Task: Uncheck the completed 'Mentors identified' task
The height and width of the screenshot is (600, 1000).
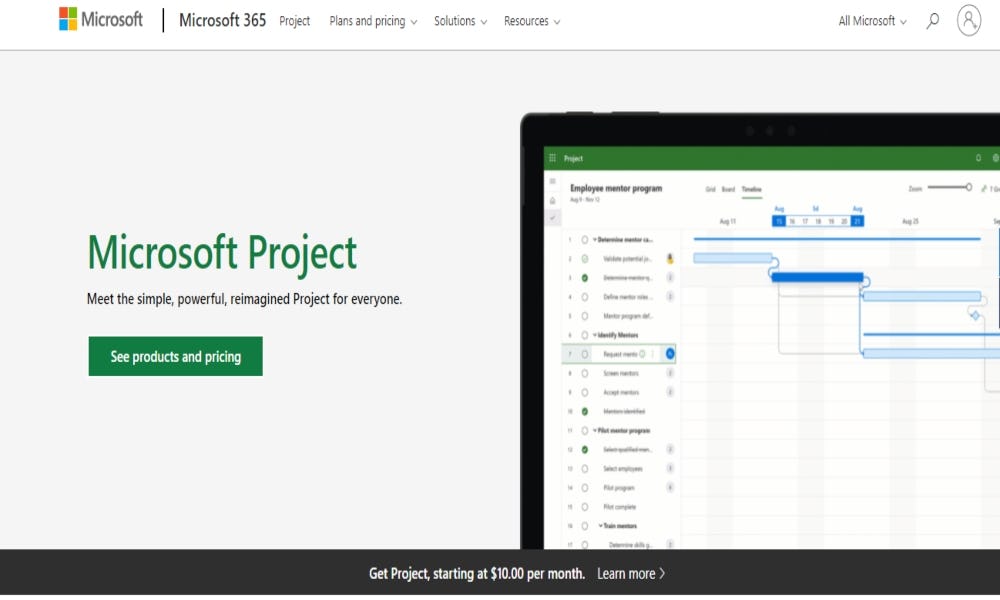Action: 585,411
